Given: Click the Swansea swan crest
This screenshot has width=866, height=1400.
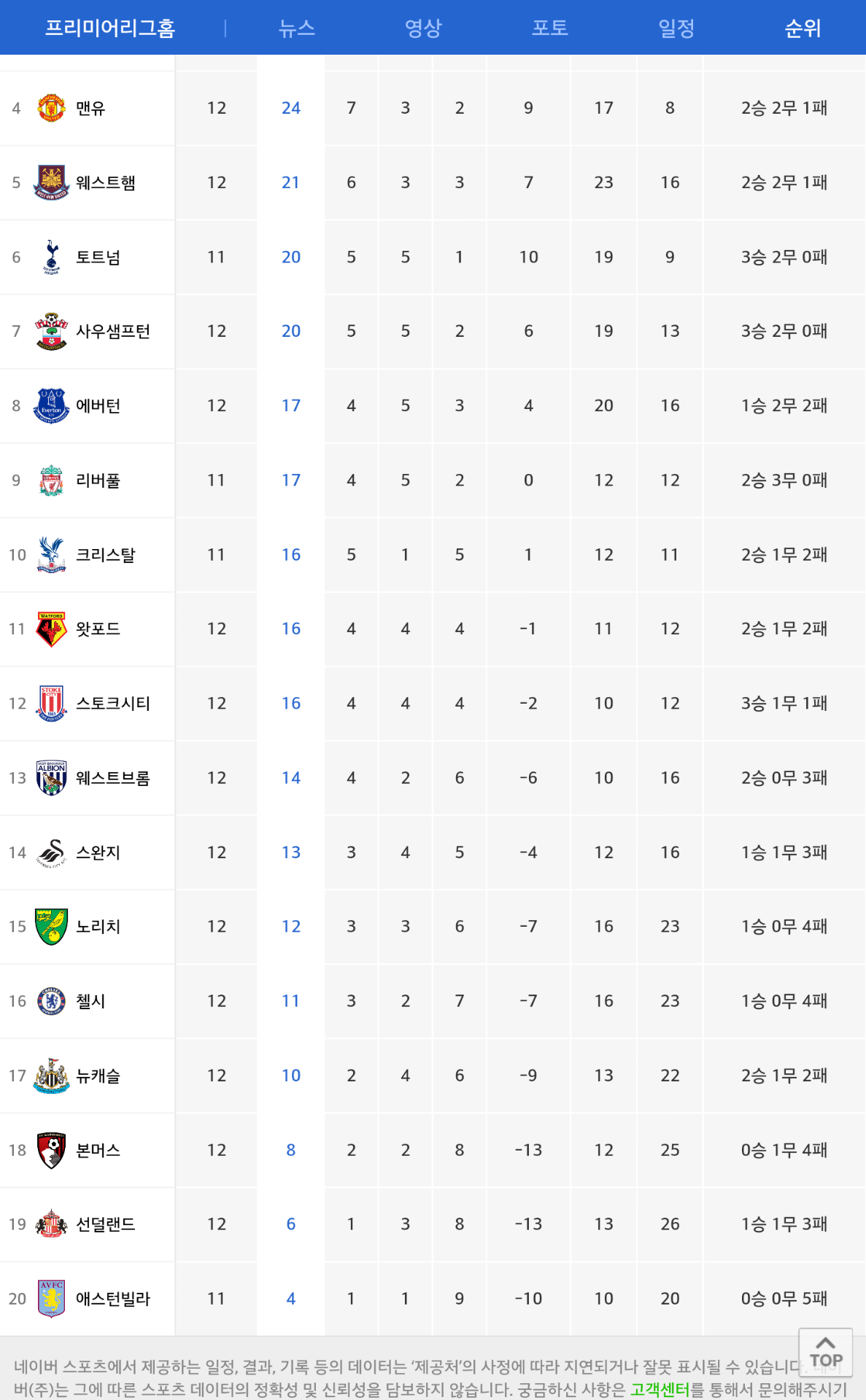Looking at the screenshot, I should (51, 852).
